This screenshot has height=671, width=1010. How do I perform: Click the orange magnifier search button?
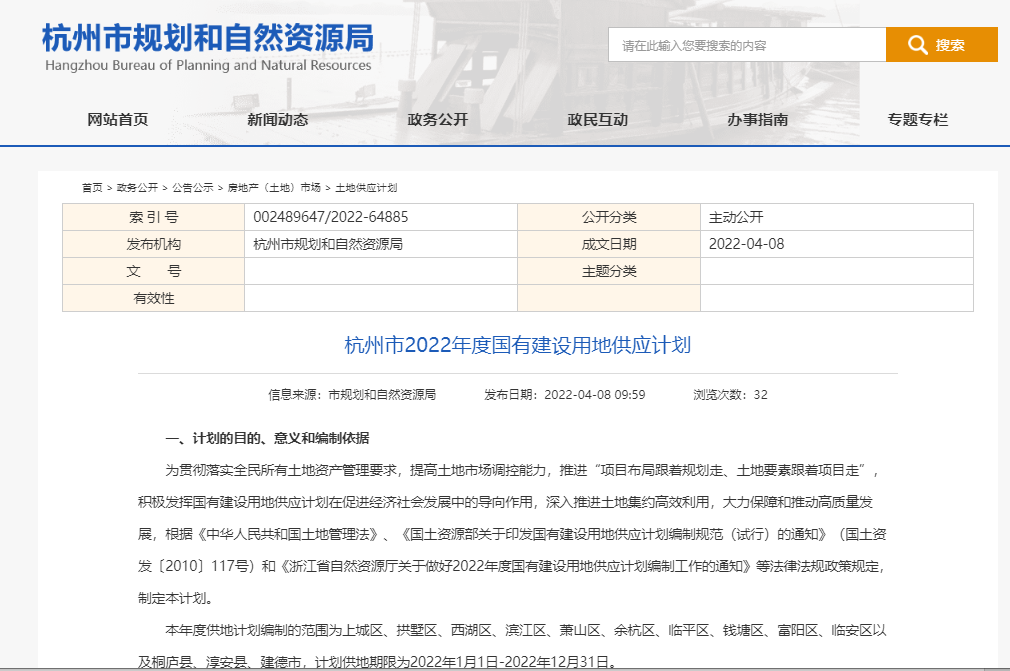(x=940, y=45)
